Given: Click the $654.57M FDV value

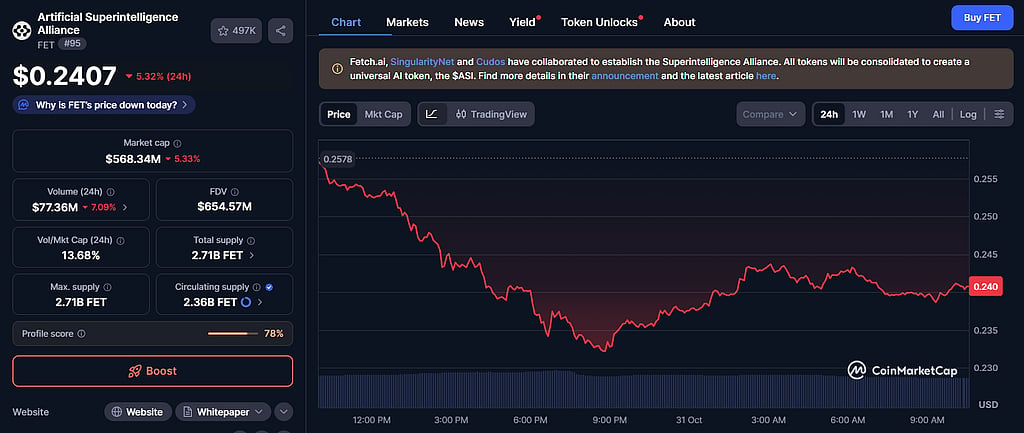Looking at the screenshot, I should click(x=225, y=207).
